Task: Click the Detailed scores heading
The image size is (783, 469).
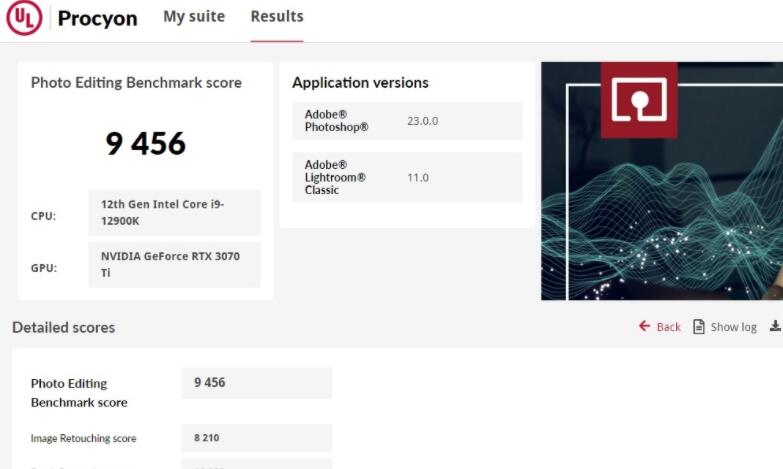Action: (x=63, y=327)
